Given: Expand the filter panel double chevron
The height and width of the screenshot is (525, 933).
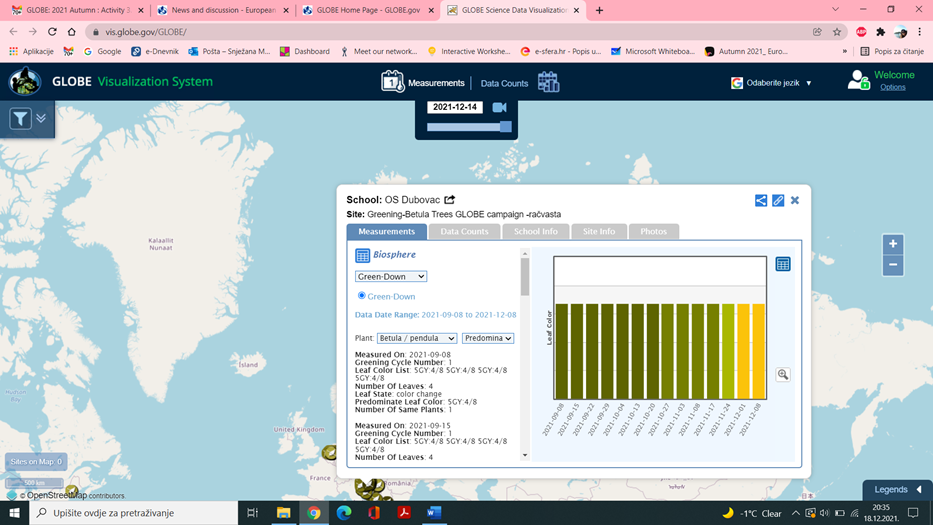Looking at the screenshot, I should (x=41, y=118).
